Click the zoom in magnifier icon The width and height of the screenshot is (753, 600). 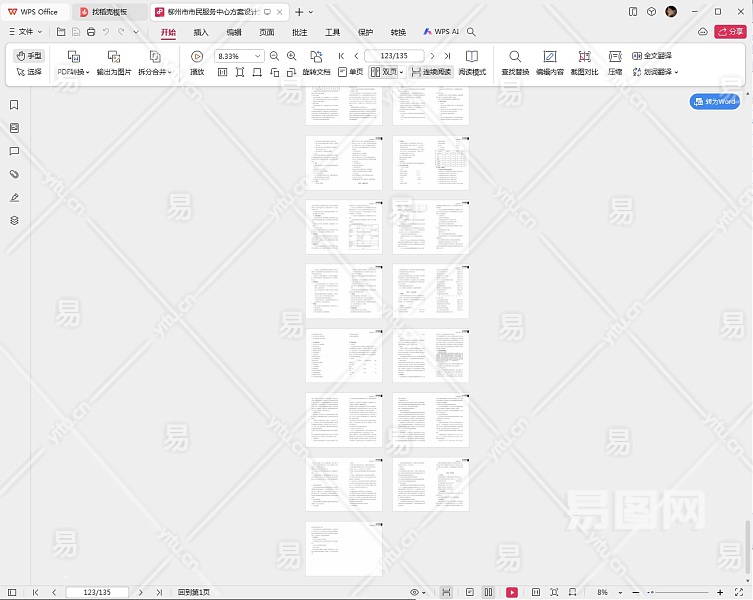point(291,56)
